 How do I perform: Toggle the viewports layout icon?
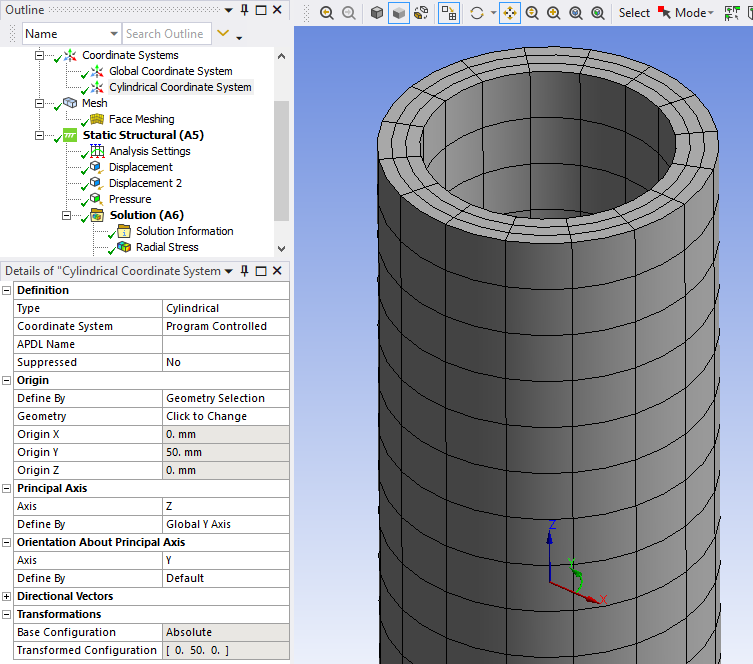click(x=449, y=13)
